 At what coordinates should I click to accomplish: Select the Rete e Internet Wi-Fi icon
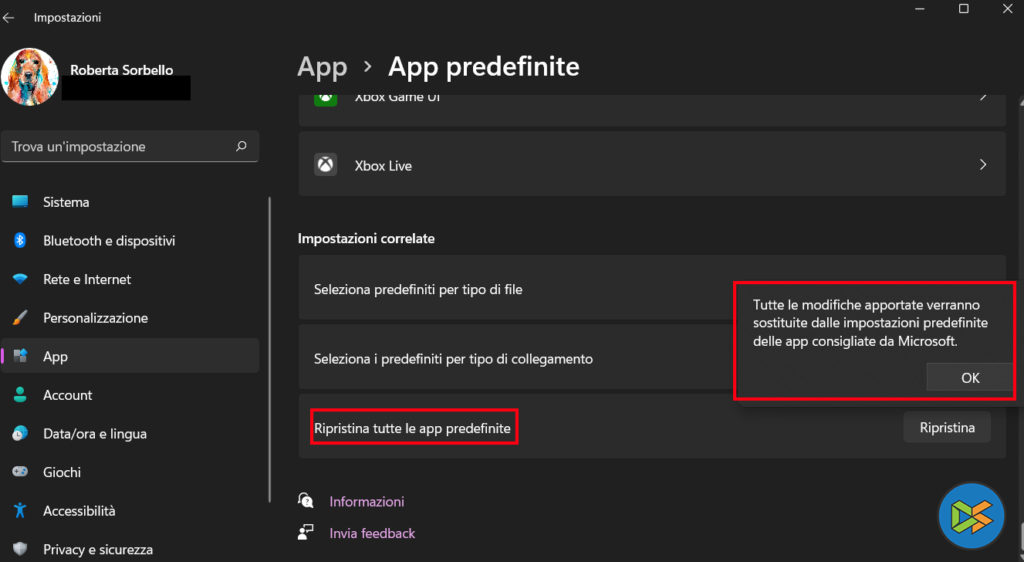pos(20,279)
